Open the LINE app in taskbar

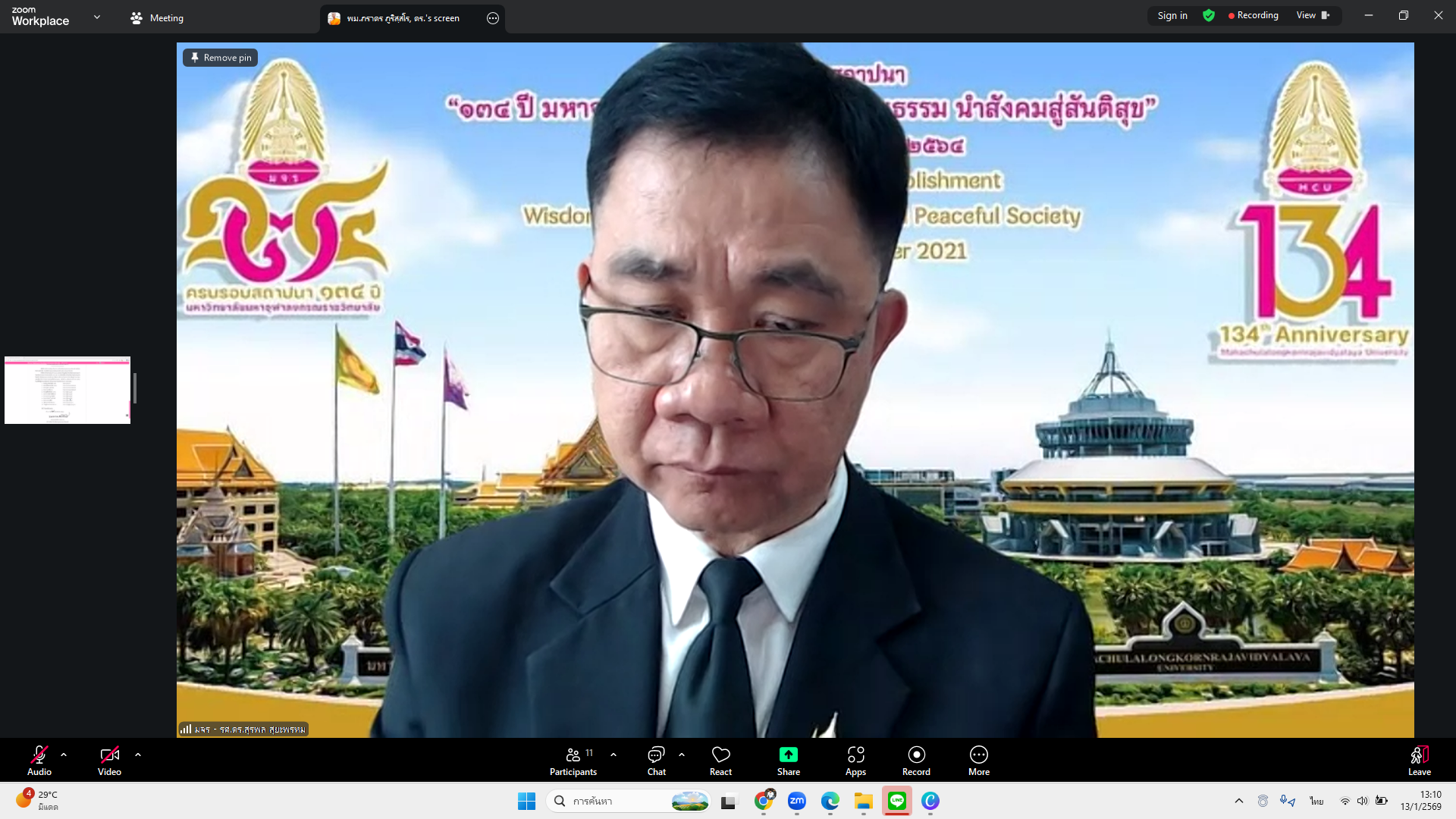point(896,801)
